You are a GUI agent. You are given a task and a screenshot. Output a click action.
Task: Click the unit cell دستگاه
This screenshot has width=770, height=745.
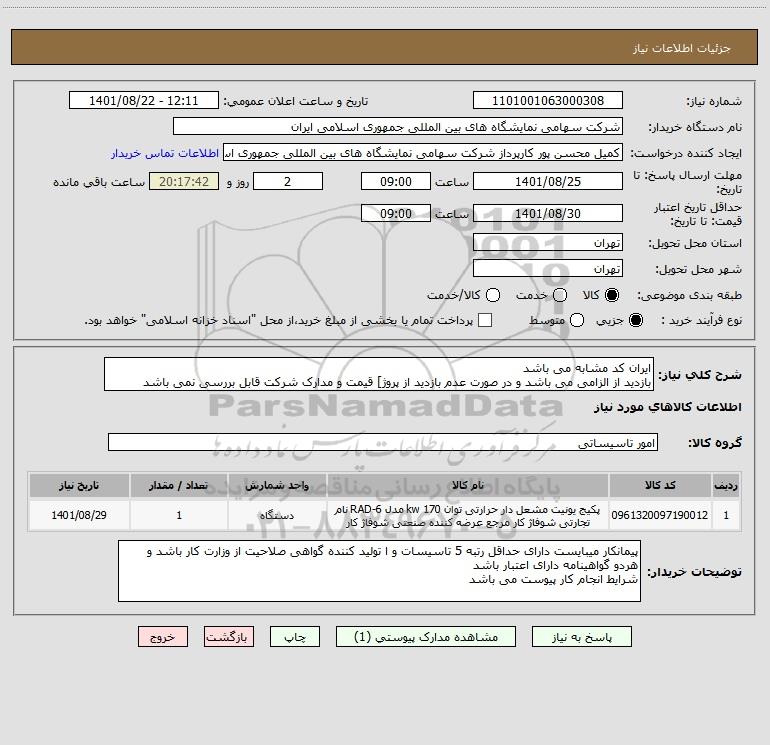point(277,515)
